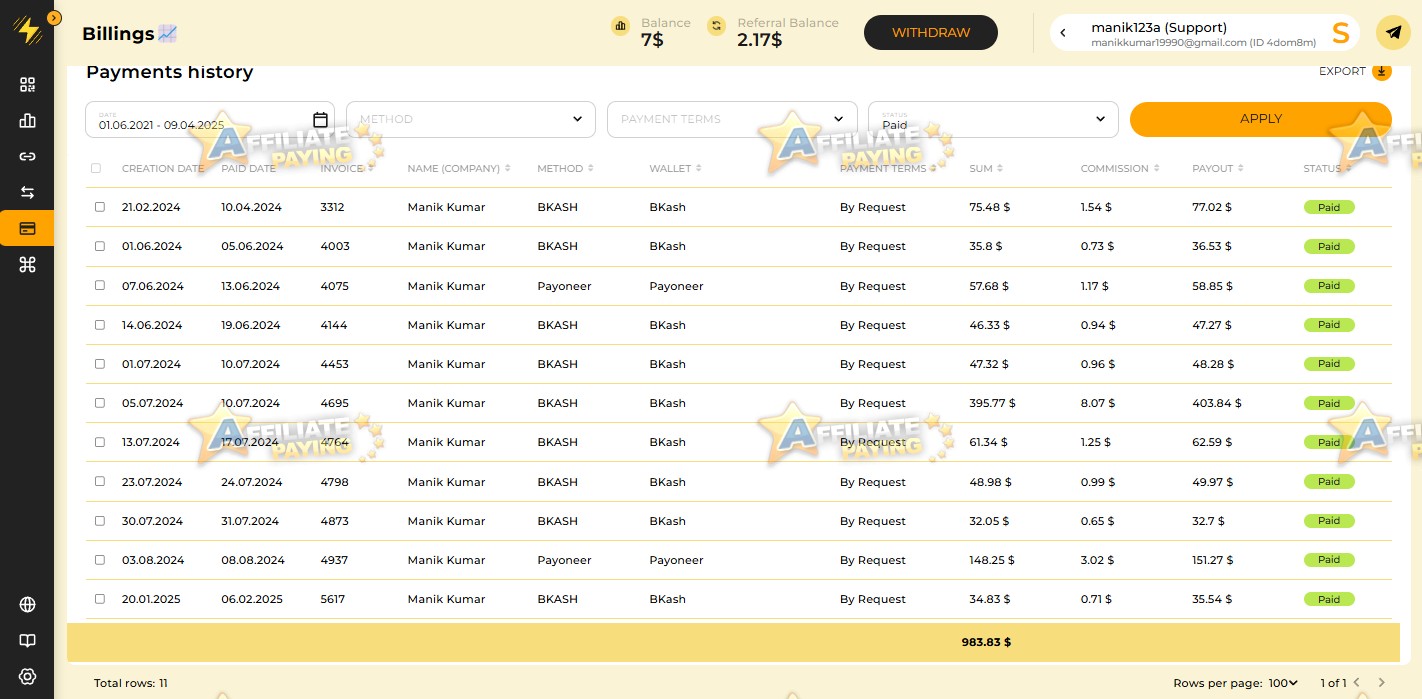Open the Method filter dropdown

pyautogui.click(x=471, y=119)
